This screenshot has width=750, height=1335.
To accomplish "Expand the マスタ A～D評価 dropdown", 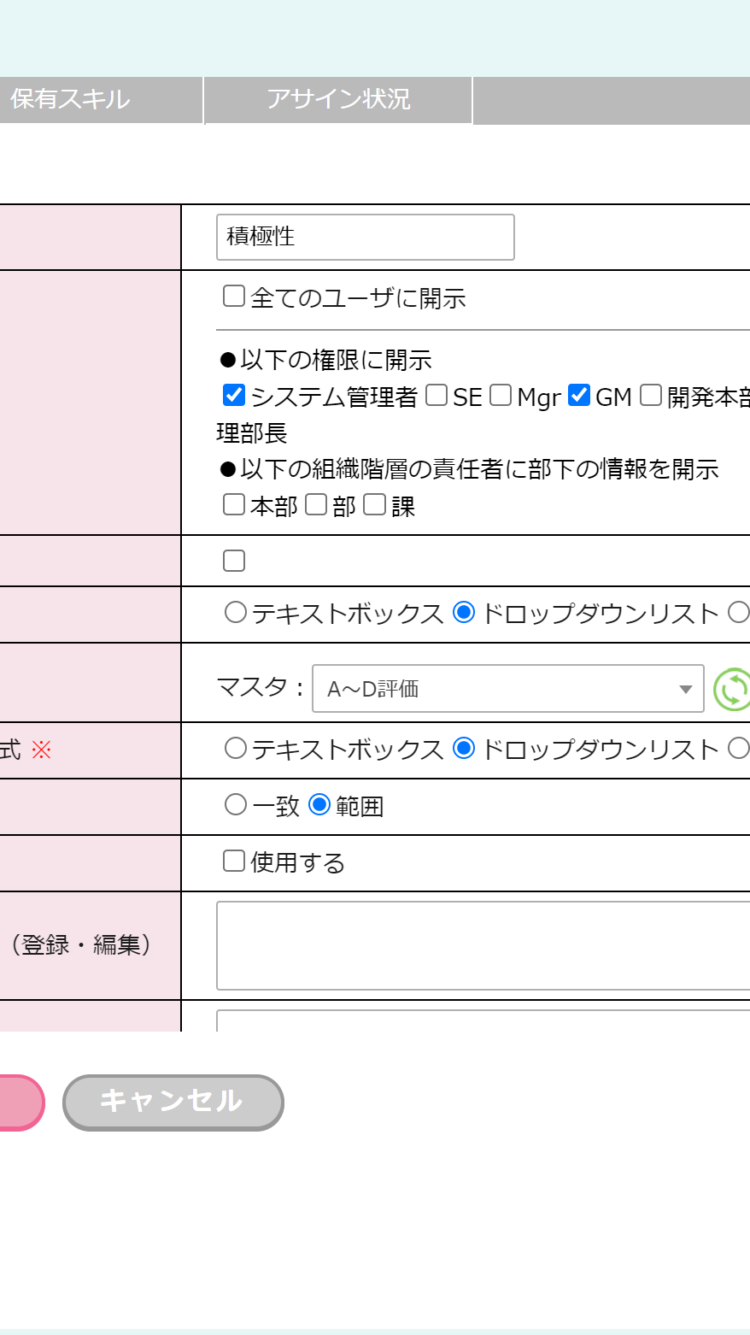I will click(x=508, y=689).
